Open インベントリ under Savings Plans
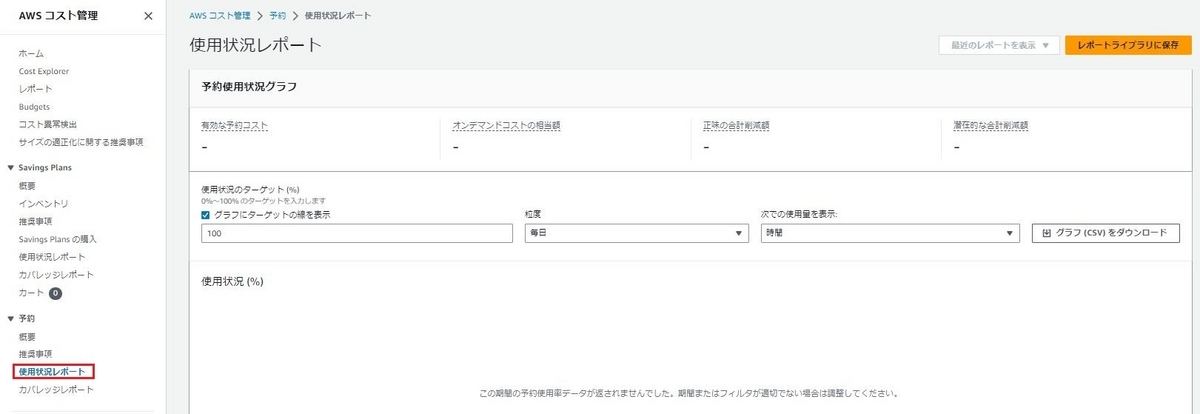 tap(43, 204)
